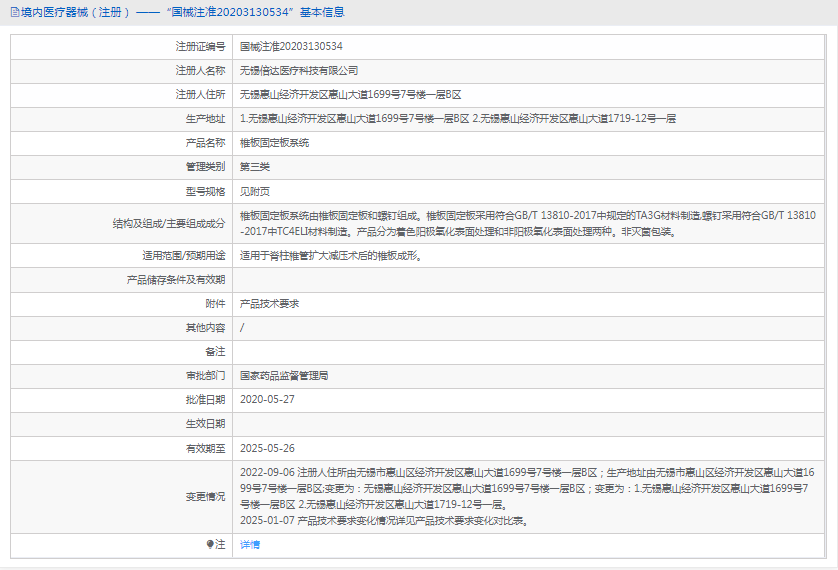
Task: Click the document icon beside the 境内医疗器械 title
Action: point(14,12)
